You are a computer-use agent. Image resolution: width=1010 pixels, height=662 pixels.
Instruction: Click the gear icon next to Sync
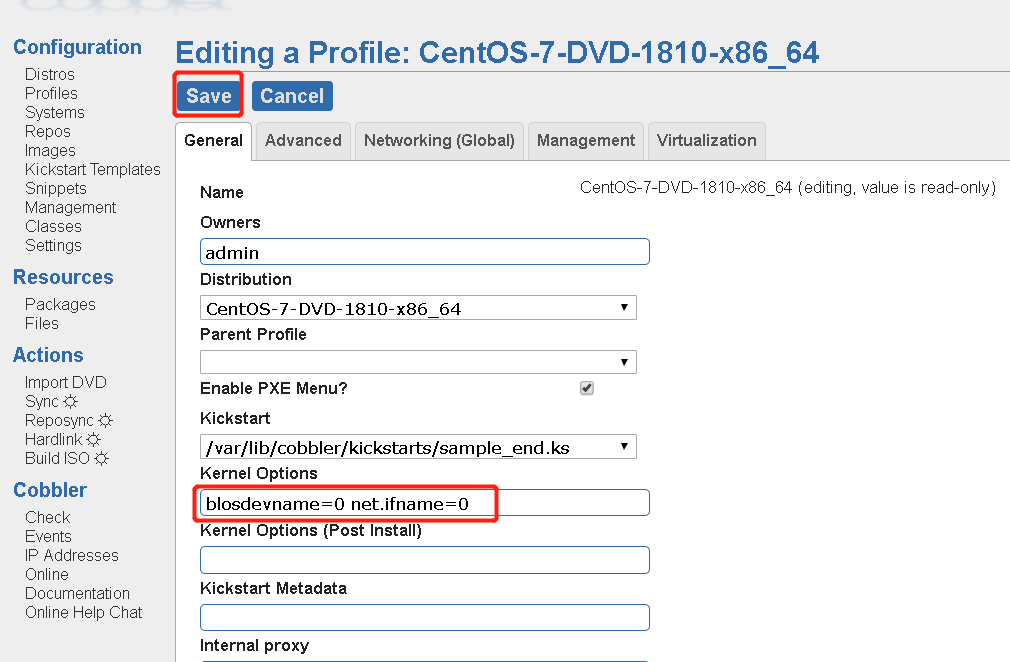click(70, 402)
